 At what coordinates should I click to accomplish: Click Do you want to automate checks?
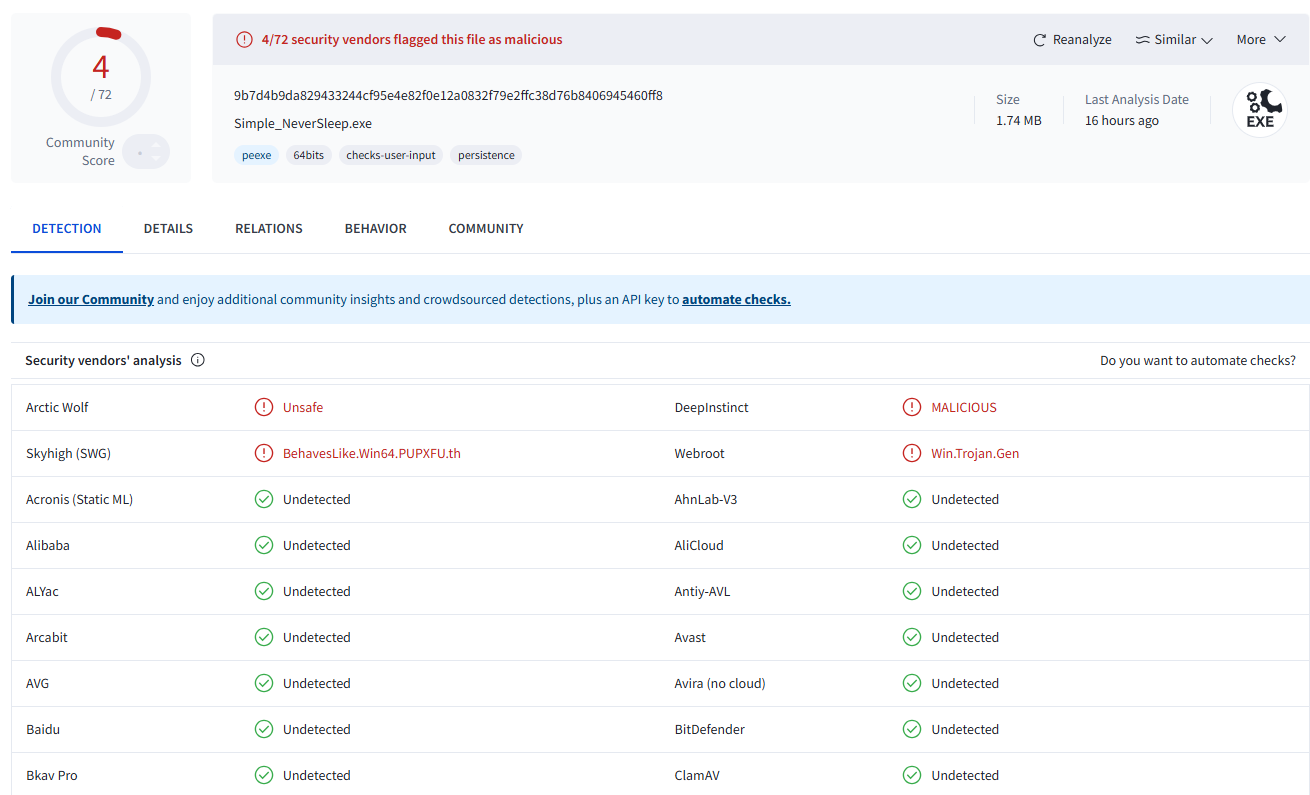pyautogui.click(x=1198, y=360)
